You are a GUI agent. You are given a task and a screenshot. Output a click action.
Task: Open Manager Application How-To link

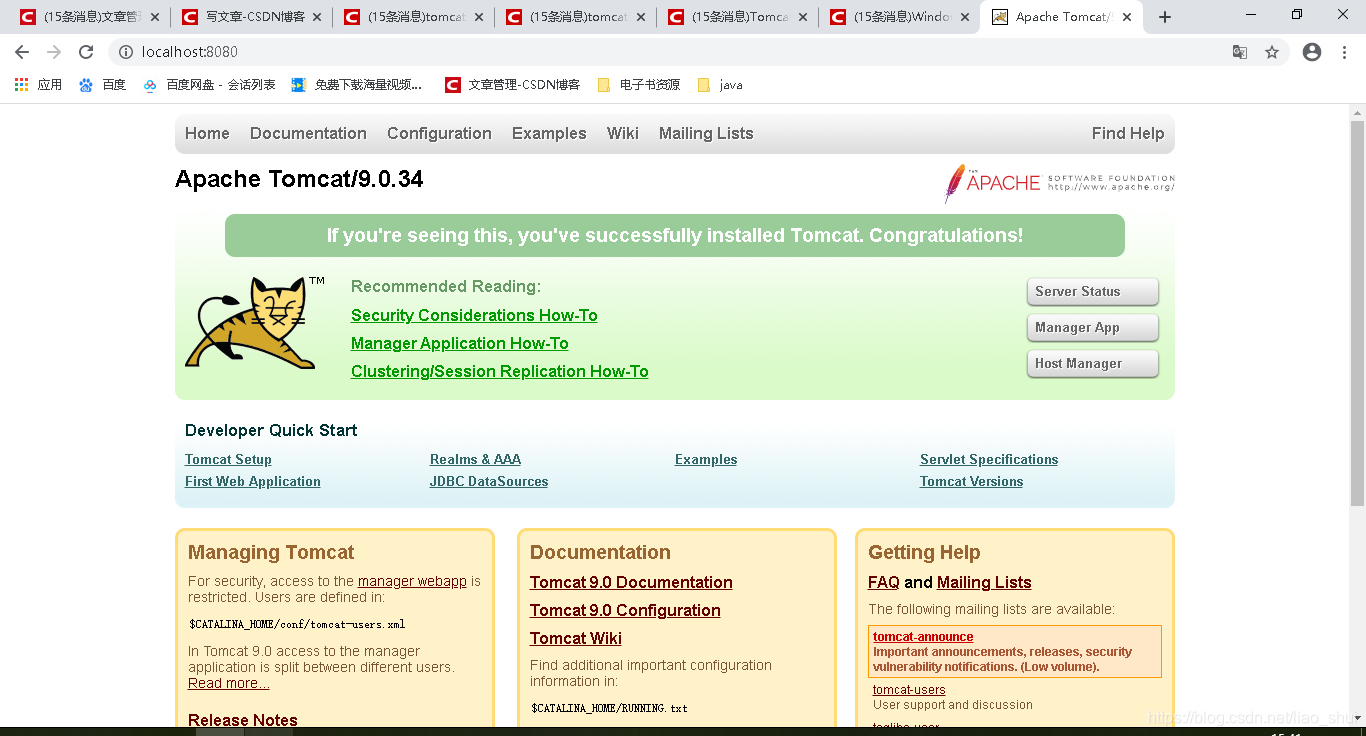pyautogui.click(x=460, y=344)
